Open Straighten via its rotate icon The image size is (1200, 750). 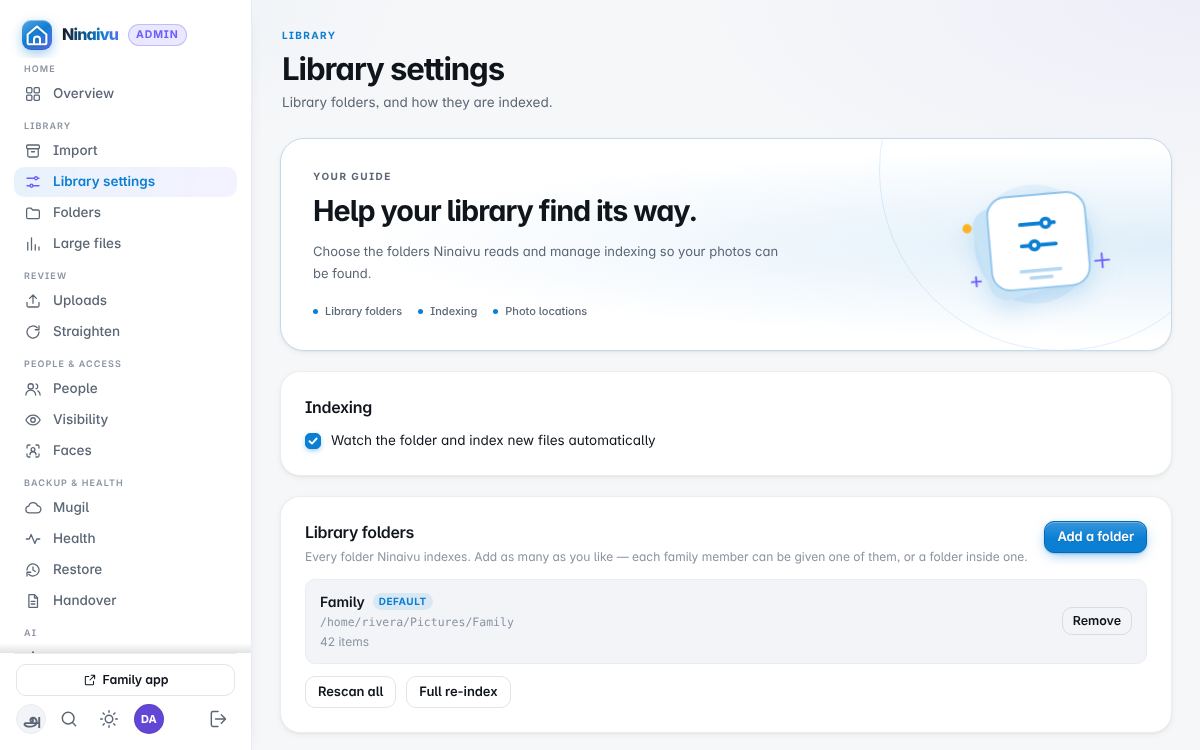33,331
